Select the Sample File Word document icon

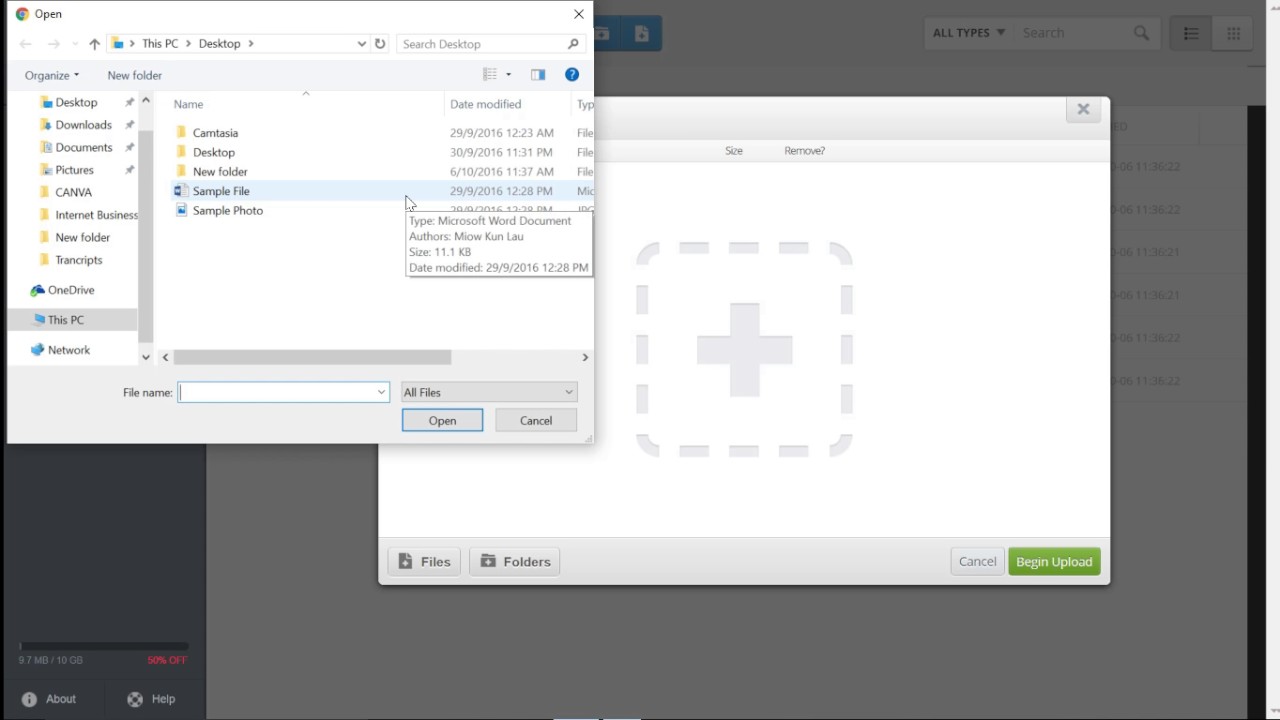point(181,191)
